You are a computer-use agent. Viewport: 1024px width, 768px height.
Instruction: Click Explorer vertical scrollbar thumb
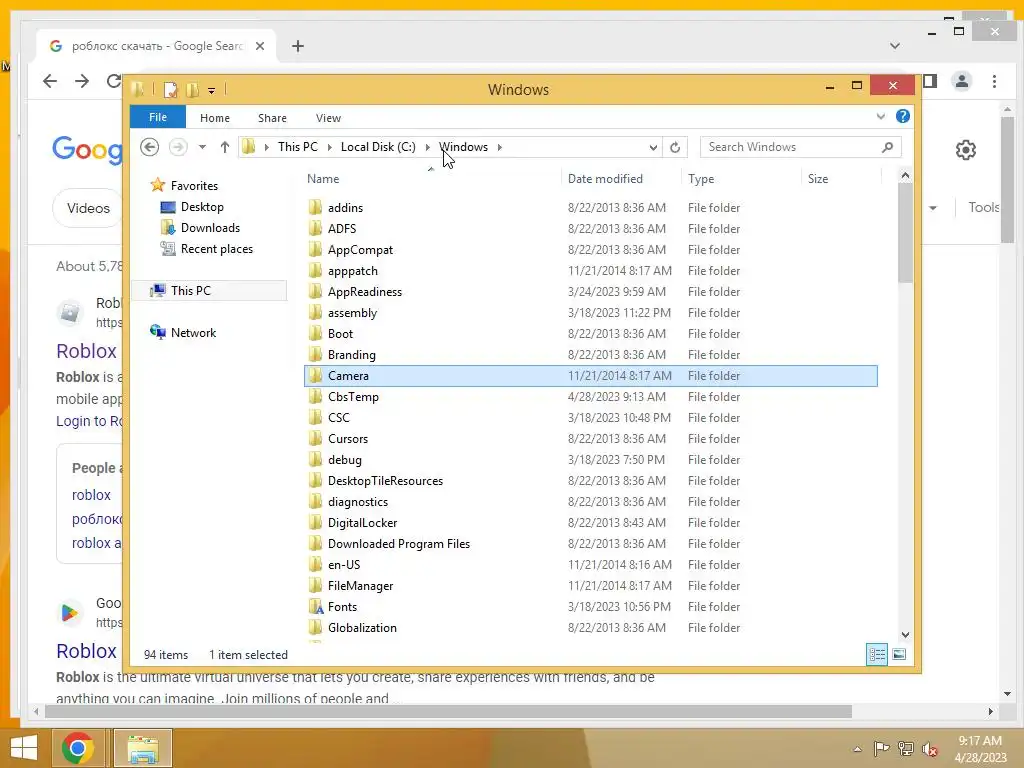[904, 232]
